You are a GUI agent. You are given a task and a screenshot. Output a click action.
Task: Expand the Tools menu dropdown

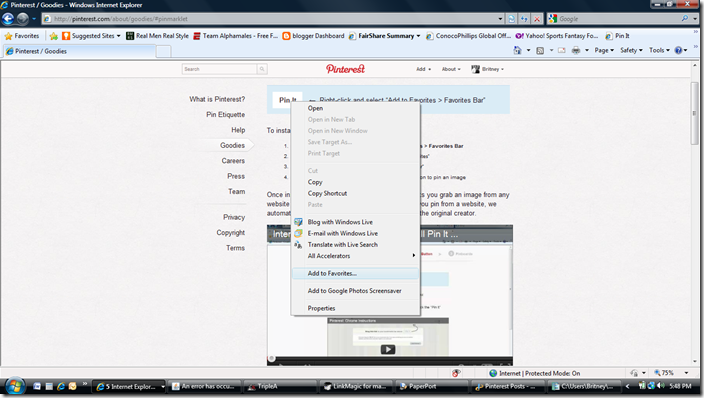pyautogui.click(x=659, y=50)
